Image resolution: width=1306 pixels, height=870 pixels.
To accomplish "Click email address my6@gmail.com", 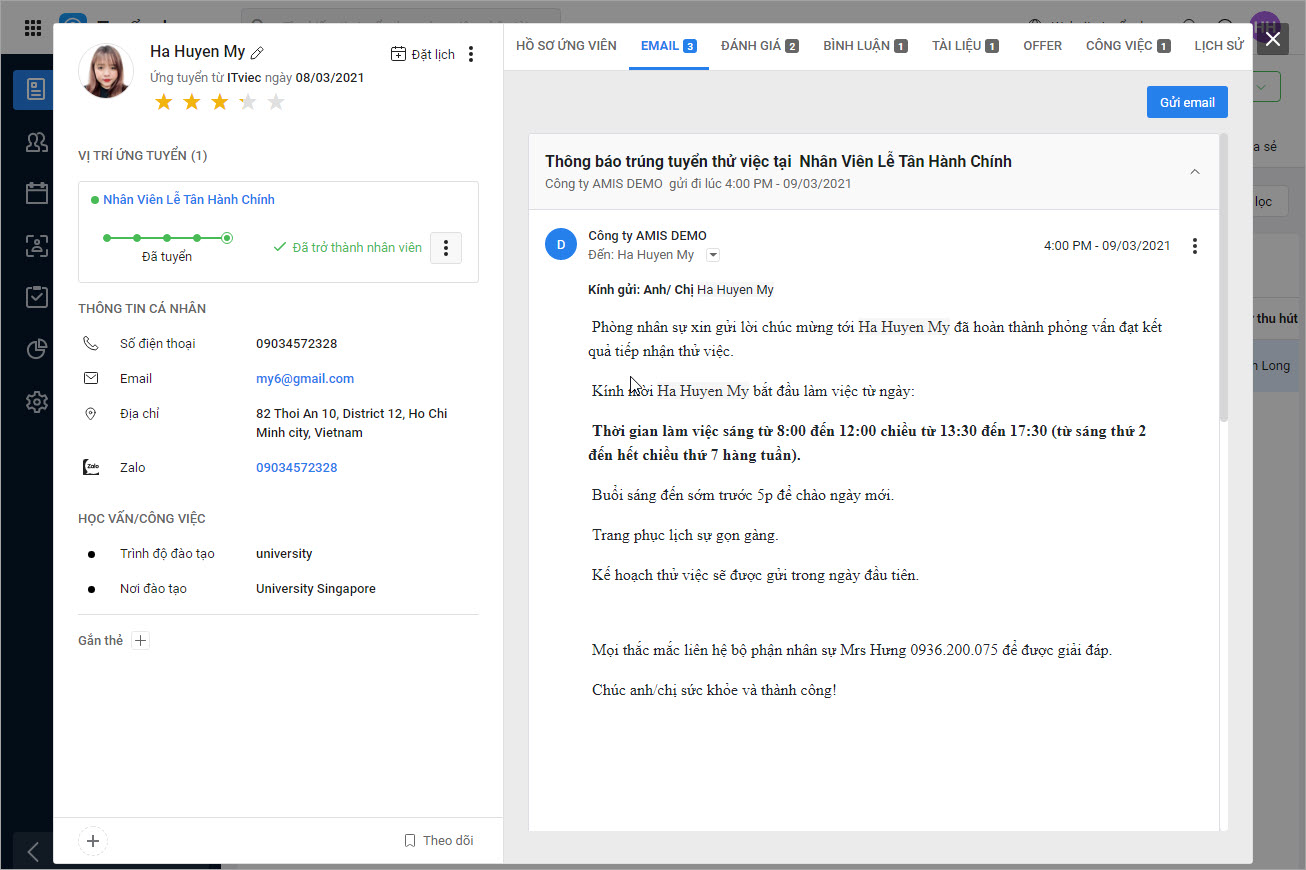I will [305, 379].
